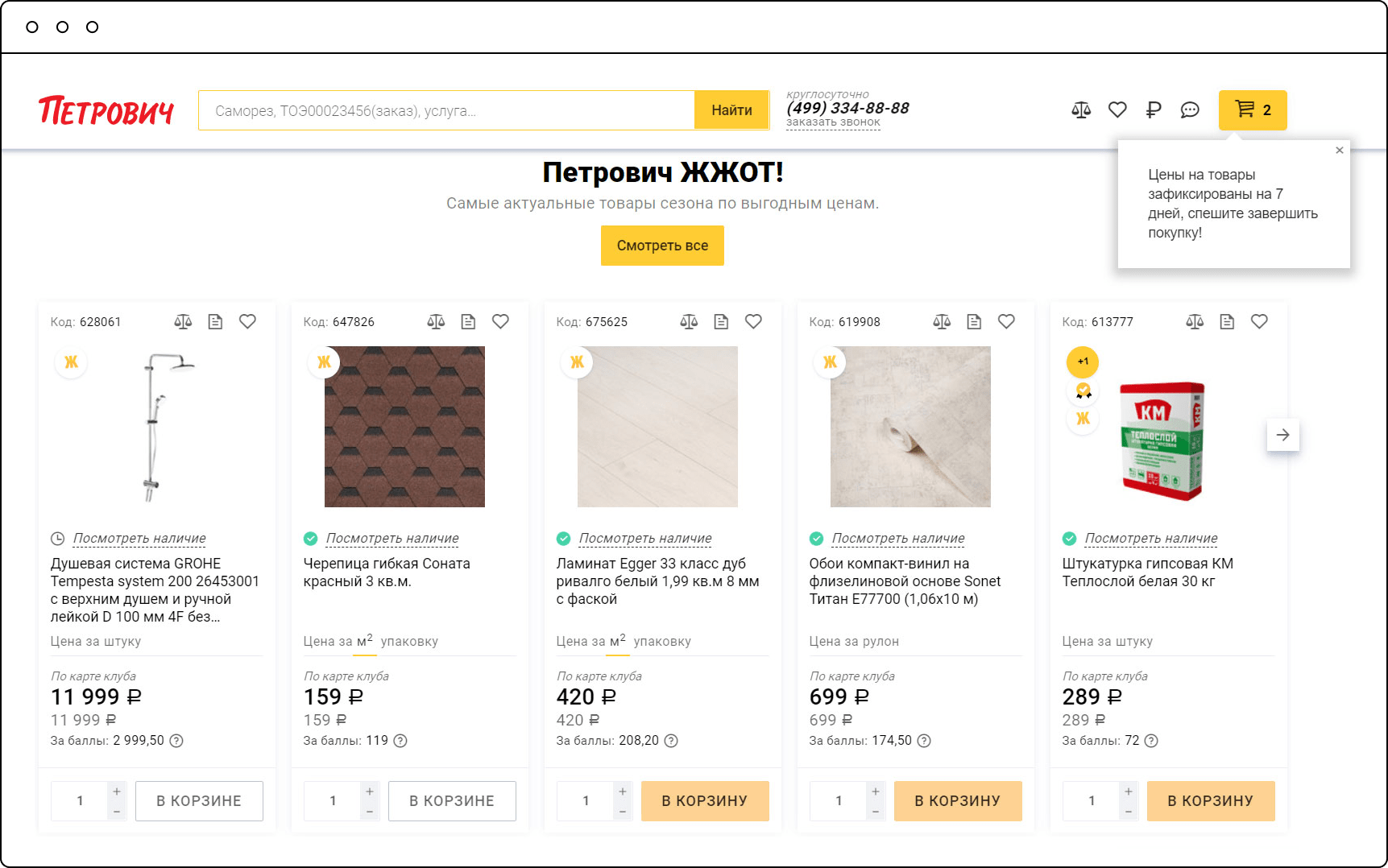Focus the product search field
The image size is (1388, 868).
click(446, 110)
